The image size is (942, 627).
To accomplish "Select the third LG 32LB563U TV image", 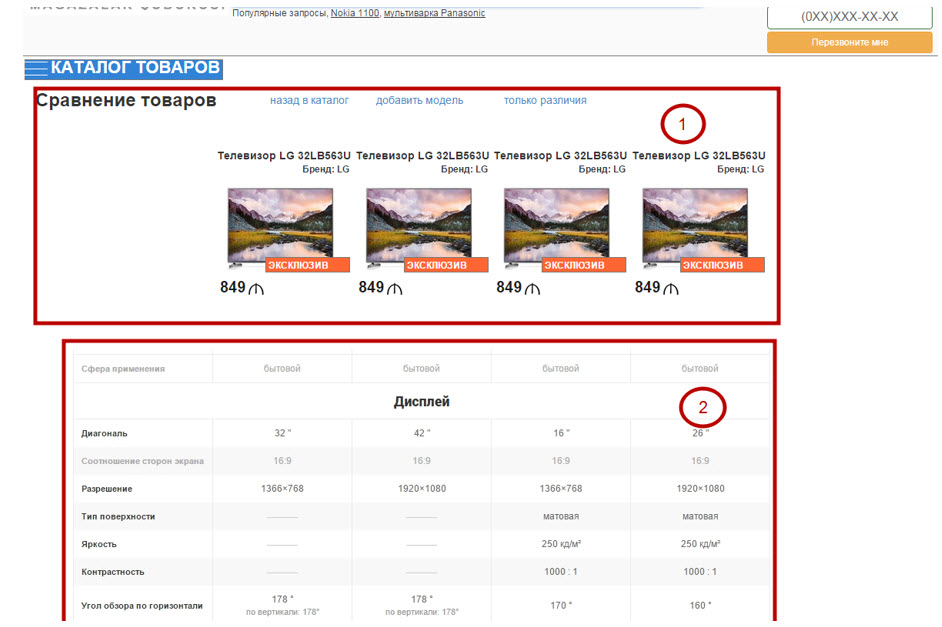I will tap(557, 225).
